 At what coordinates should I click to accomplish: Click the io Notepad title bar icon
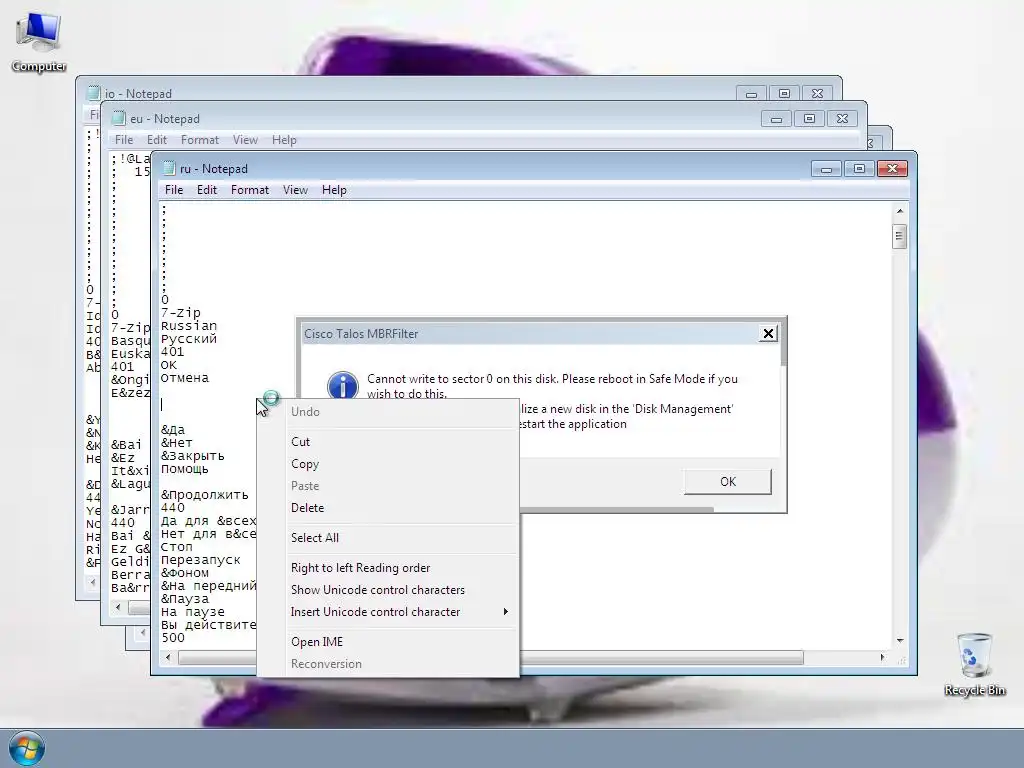coord(94,93)
